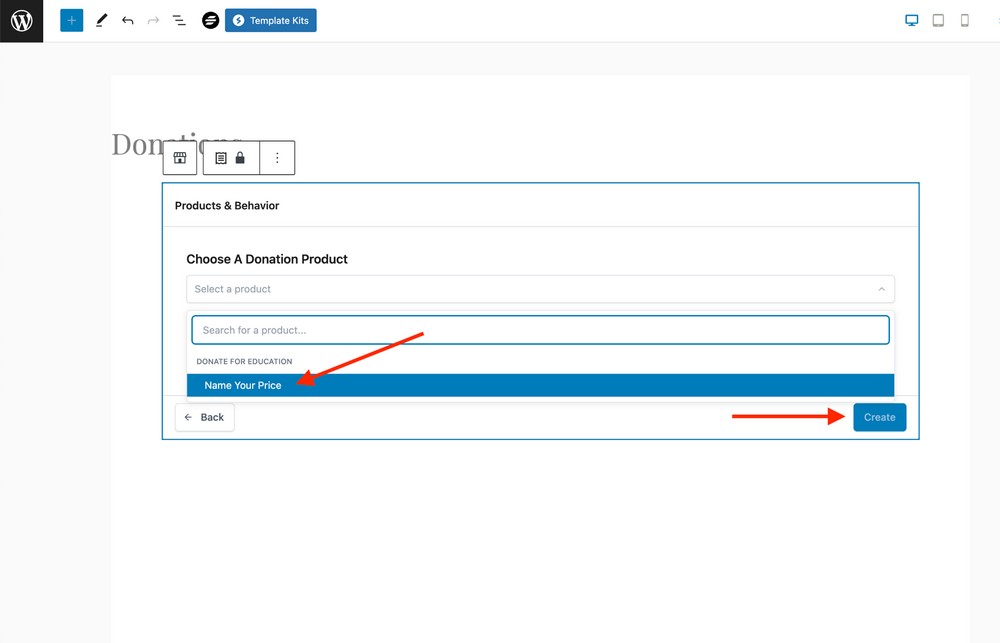This screenshot has width=1000, height=643.
Task: Switch to mobile preview
Action: click(x=964, y=19)
